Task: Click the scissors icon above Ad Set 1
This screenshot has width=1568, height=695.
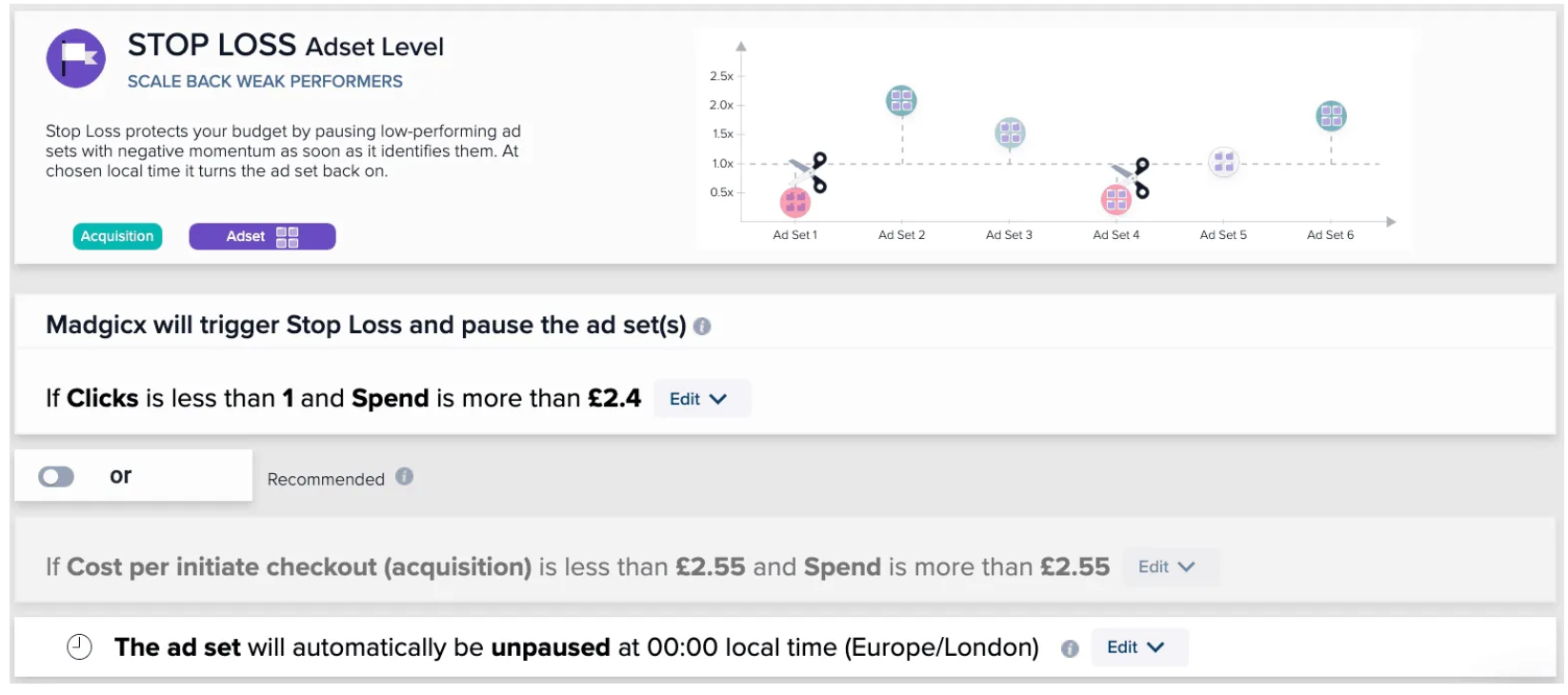Action: [811, 172]
